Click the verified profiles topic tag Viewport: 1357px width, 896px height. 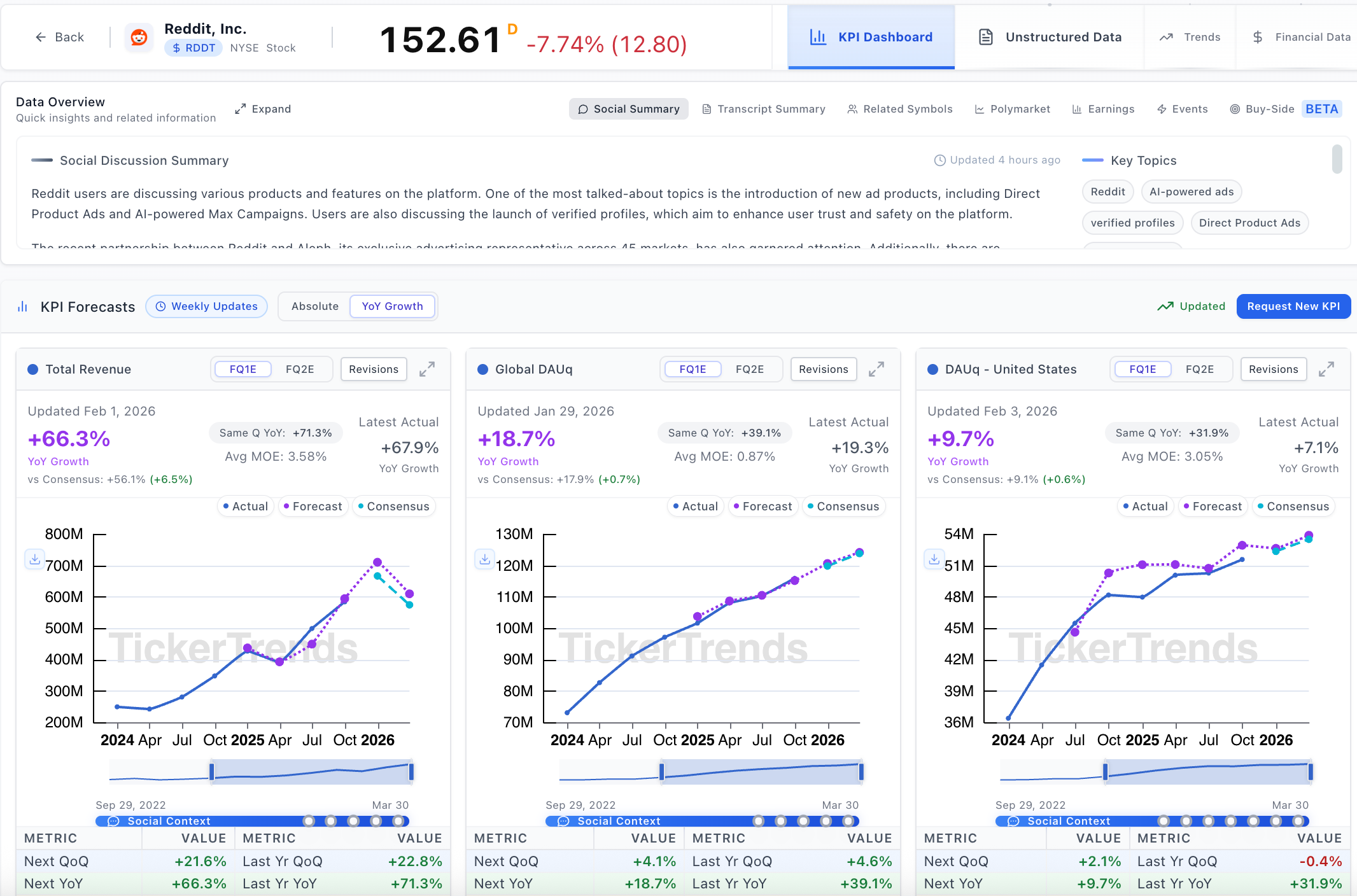(1132, 223)
